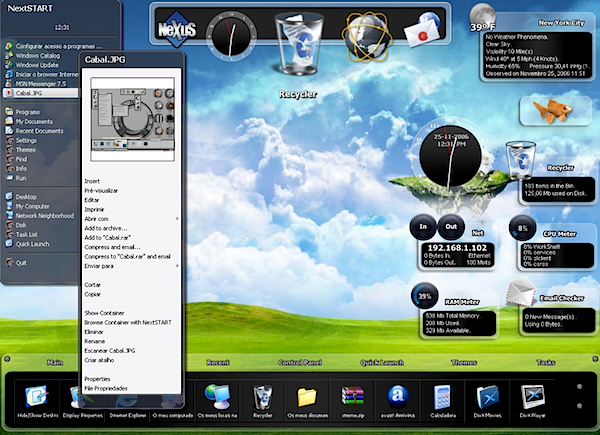Select Escanear Cabal.JPG

[x=109, y=350]
